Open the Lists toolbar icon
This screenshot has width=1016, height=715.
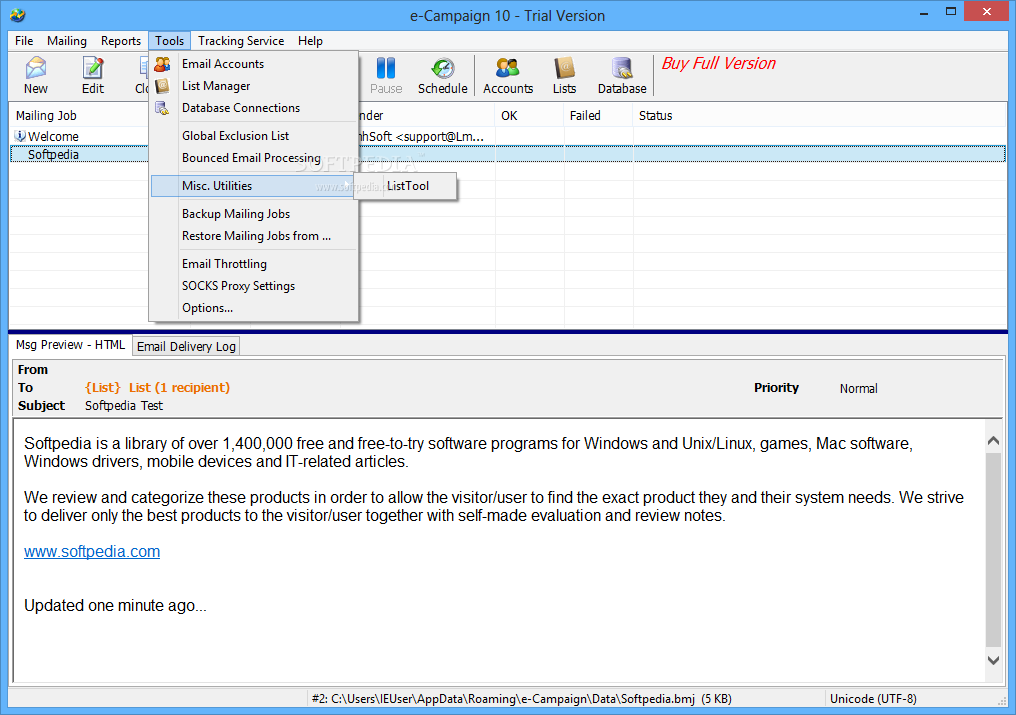[x=564, y=75]
